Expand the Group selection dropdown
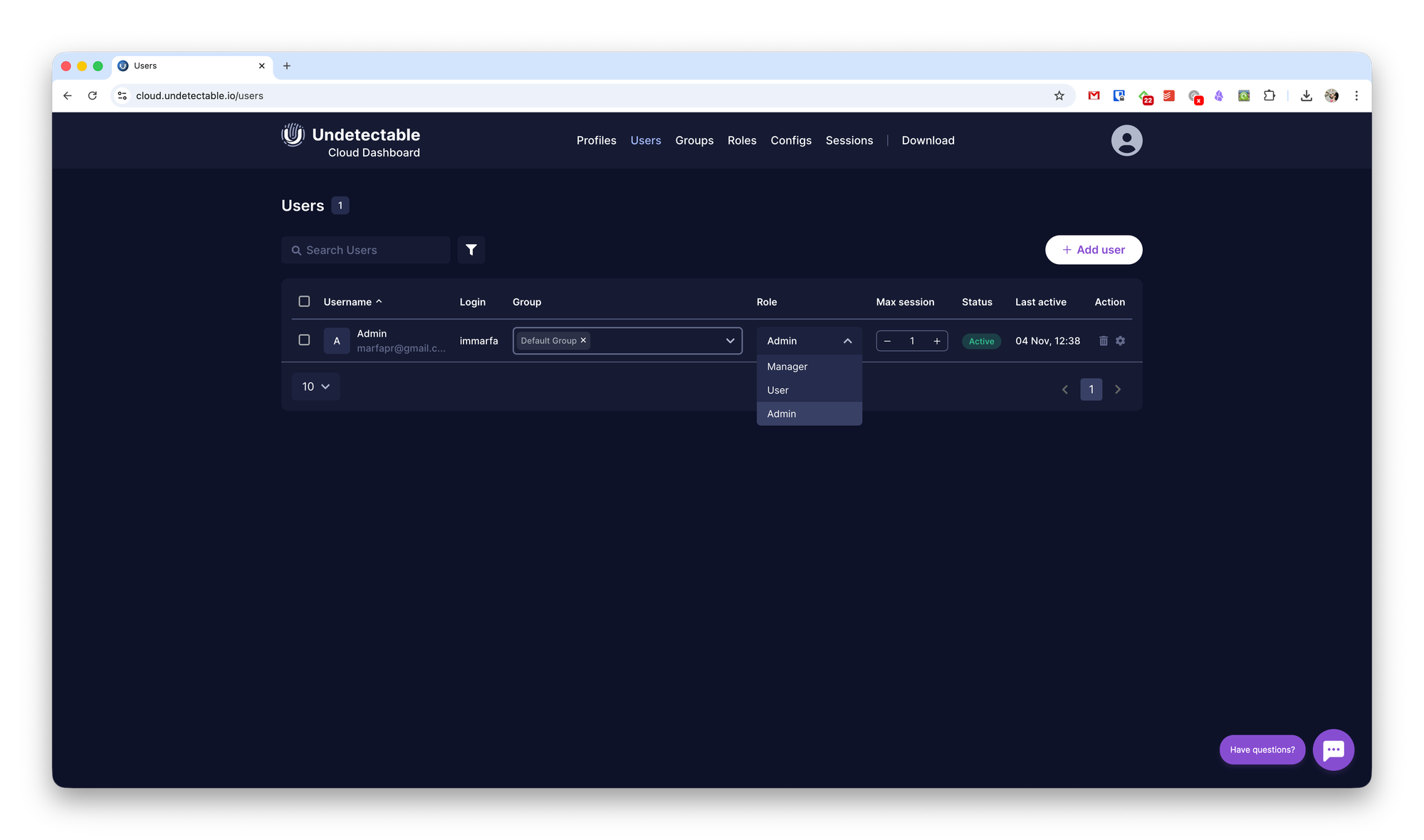 coord(730,341)
